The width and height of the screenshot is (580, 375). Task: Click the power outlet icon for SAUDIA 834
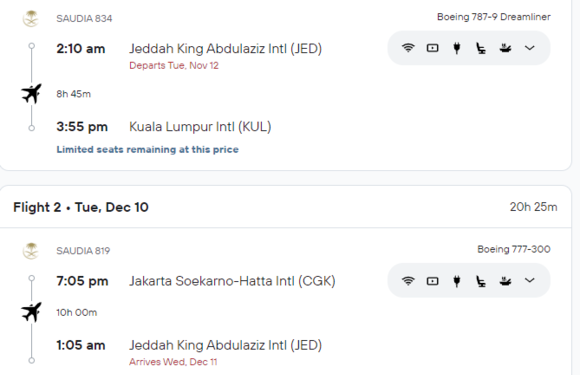[x=457, y=48]
